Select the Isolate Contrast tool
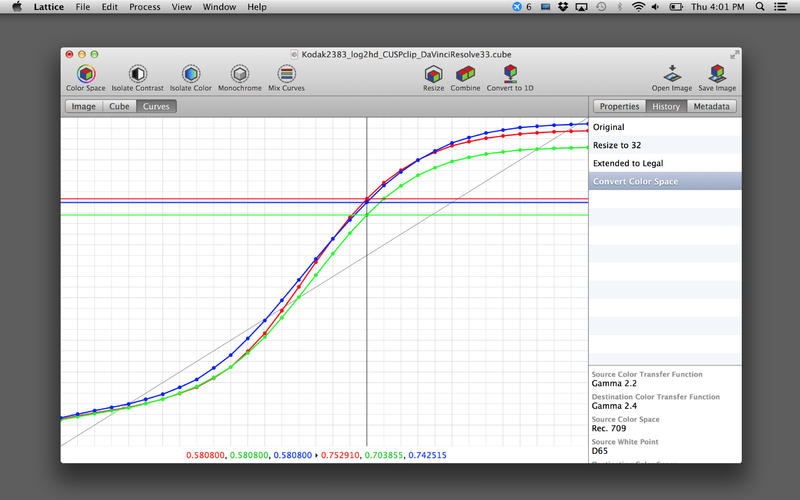This screenshot has height=500, width=800. pyautogui.click(x=137, y=74)
